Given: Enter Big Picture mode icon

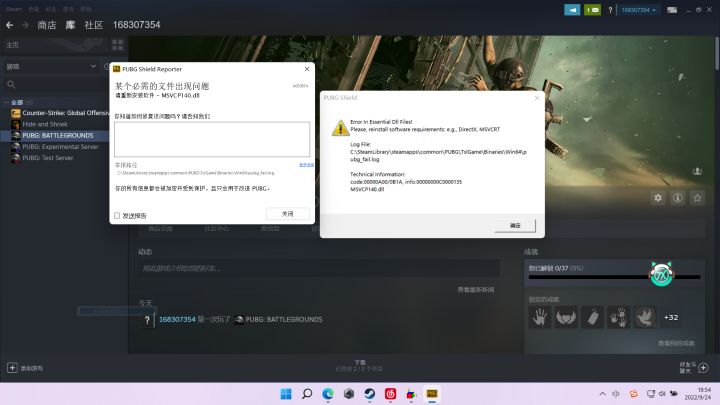Looking at the screenshot, I should point(672,10).
